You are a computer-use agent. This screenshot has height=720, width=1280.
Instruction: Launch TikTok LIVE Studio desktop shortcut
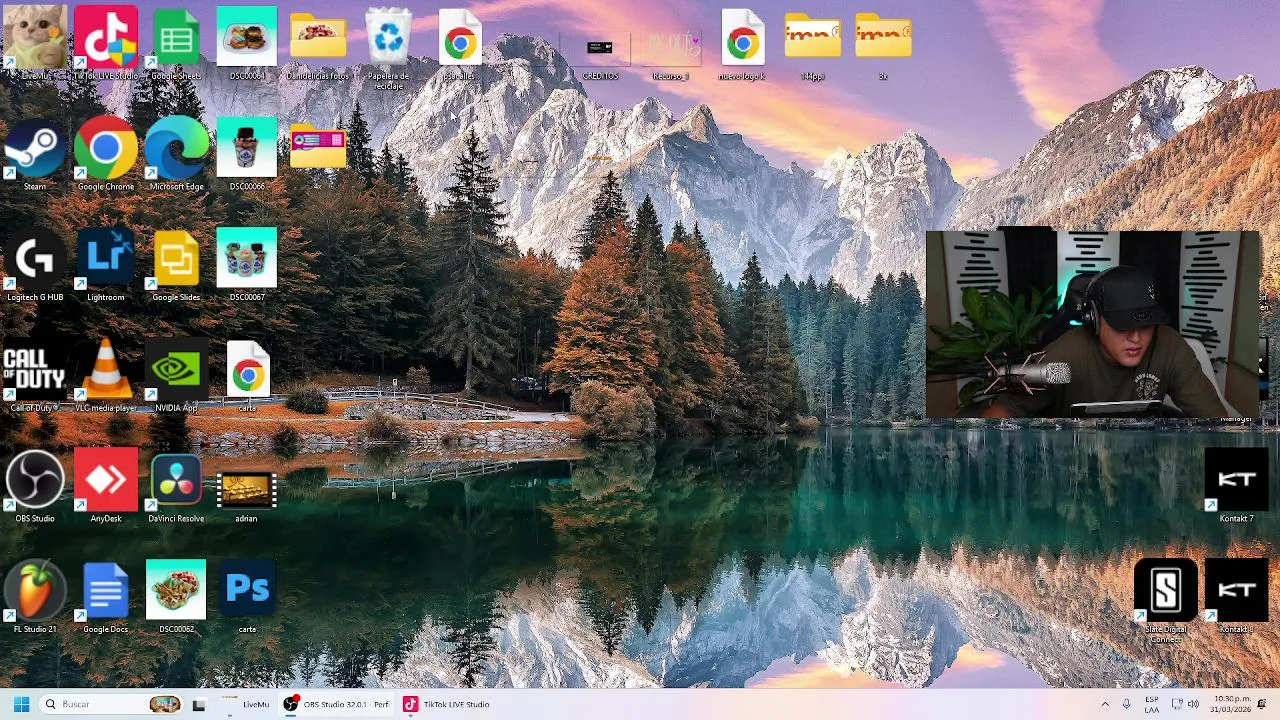(105, 44)
